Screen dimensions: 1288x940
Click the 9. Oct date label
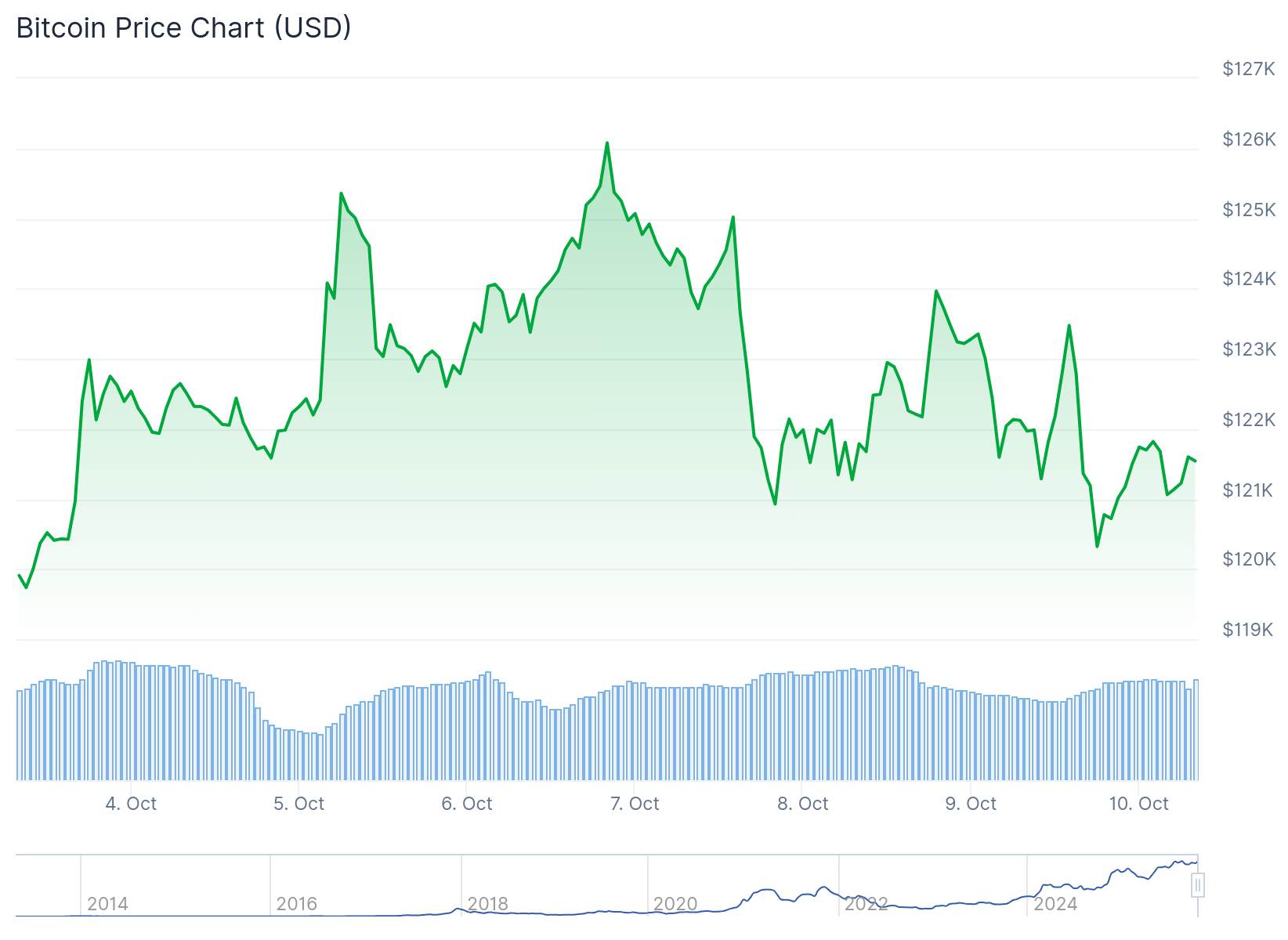click(971, 804)
